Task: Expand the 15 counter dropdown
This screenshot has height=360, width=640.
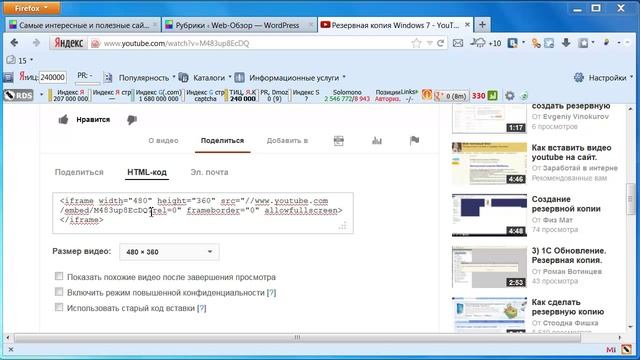Action: coord(31,60)
